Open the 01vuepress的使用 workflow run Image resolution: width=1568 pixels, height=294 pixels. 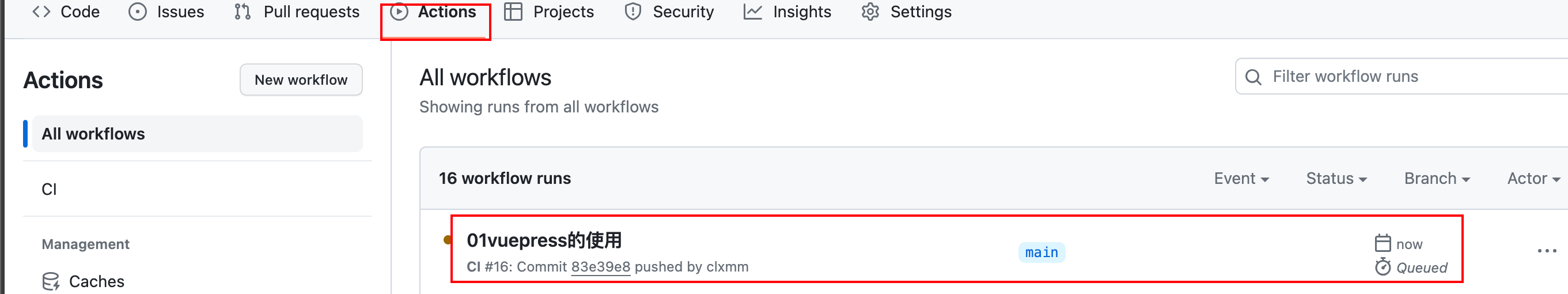point(544,240)
